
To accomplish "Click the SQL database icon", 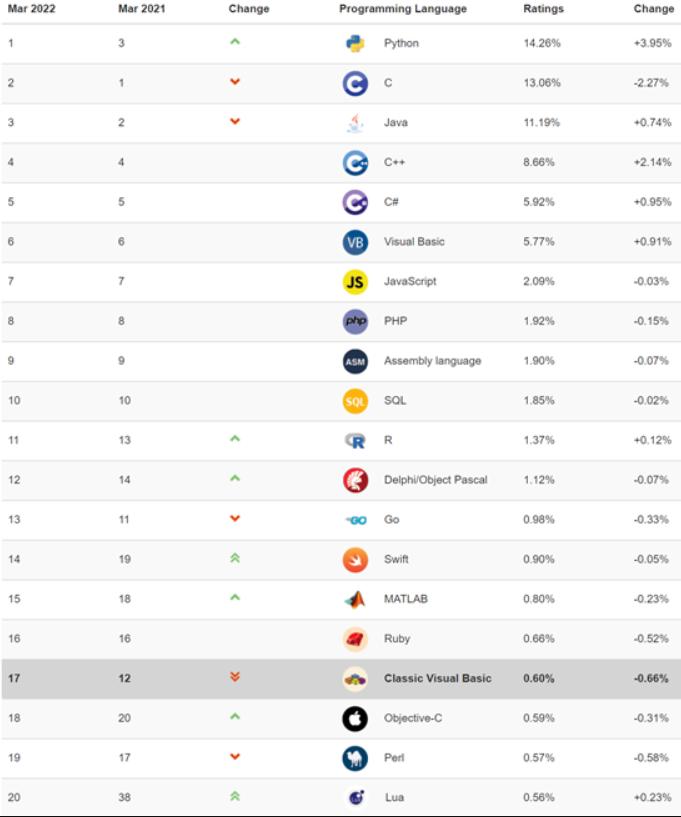I will [x=355, y=401].
